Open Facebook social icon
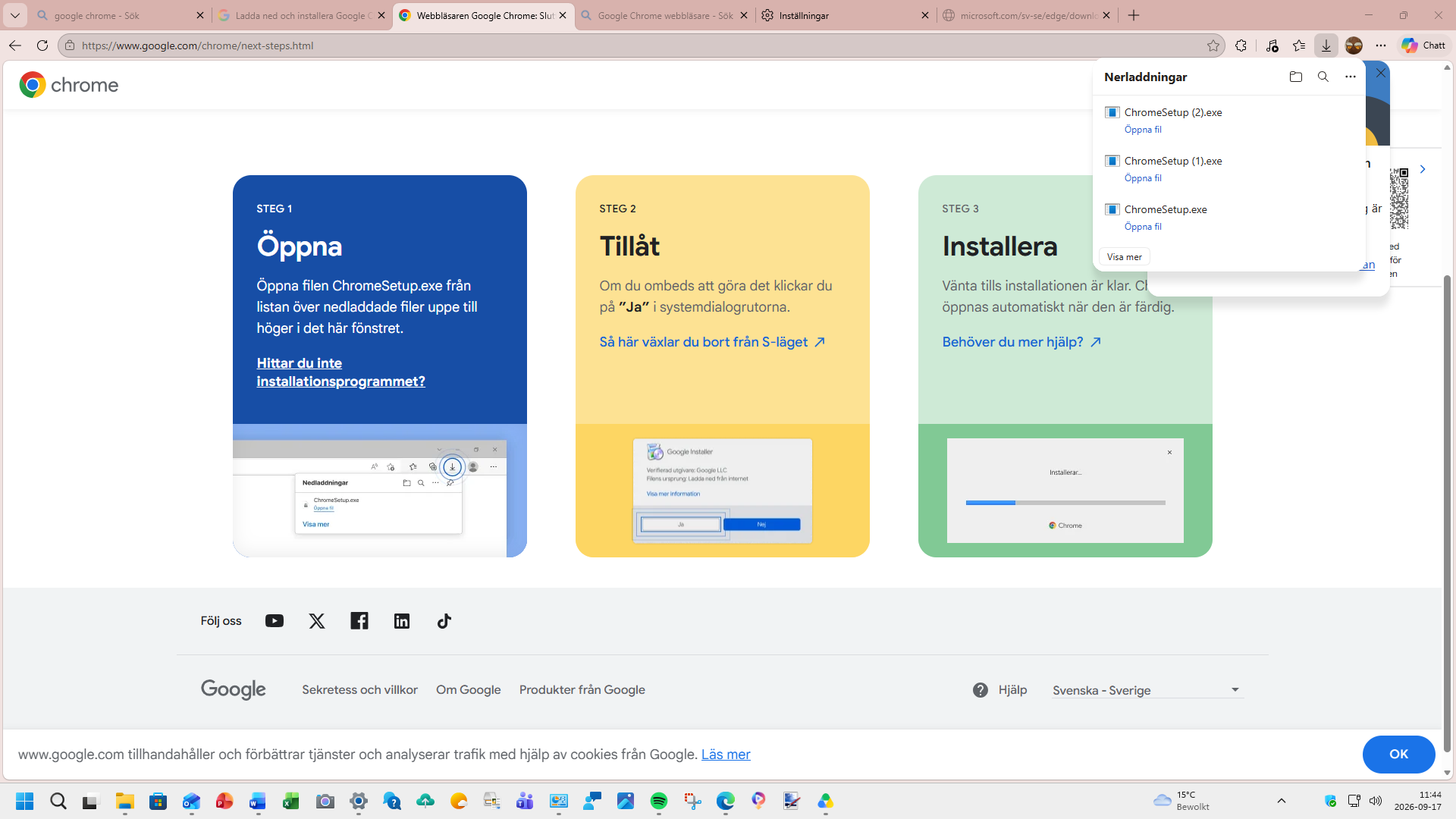Screen dimensions: 1456x819 pos(359,621)
